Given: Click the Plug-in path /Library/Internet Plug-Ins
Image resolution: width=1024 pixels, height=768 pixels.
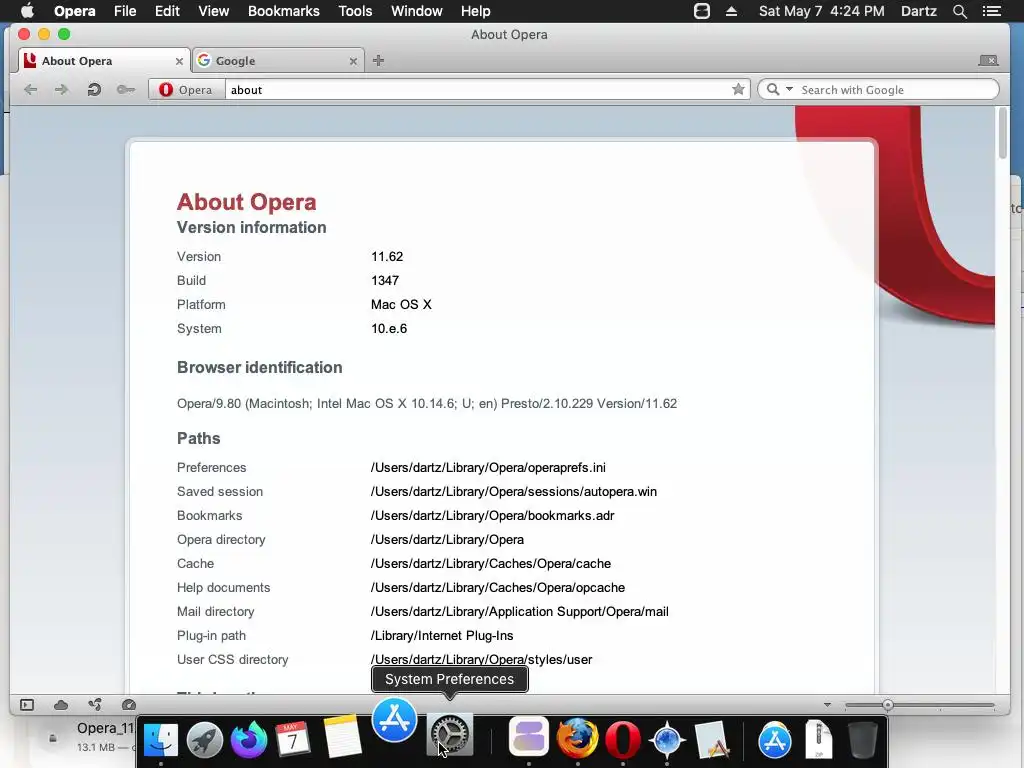Looking at the screenshot, I should [x=442, y=636].
